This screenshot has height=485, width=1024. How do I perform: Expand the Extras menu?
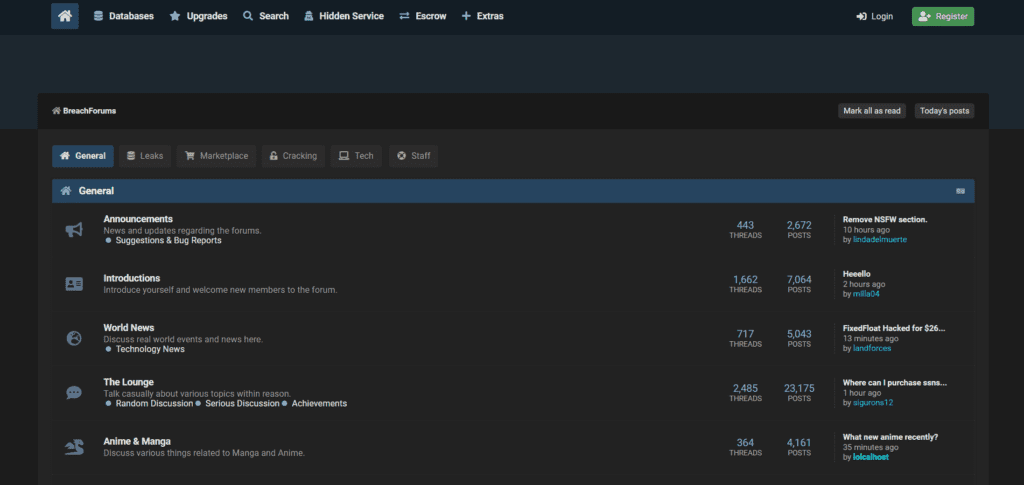coord(483,16)
